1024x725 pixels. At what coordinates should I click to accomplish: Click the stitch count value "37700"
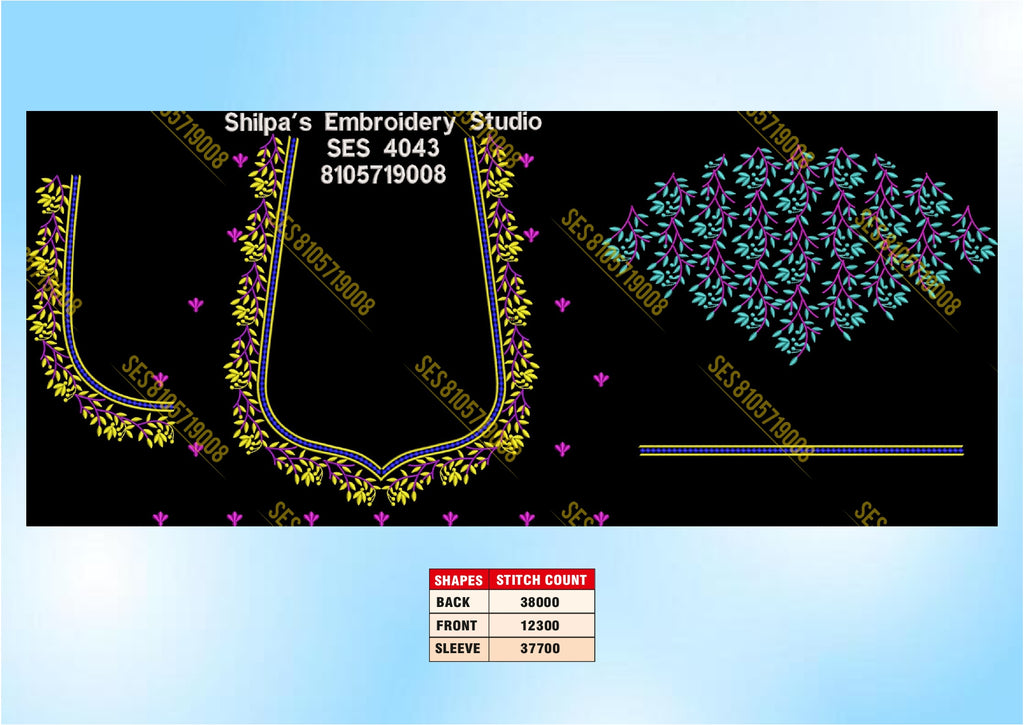tap(539, 649)
